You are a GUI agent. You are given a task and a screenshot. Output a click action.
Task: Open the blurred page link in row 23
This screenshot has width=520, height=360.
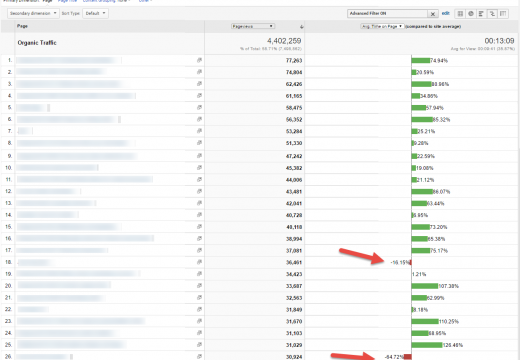pyautogui.click(x=81, y=321)
